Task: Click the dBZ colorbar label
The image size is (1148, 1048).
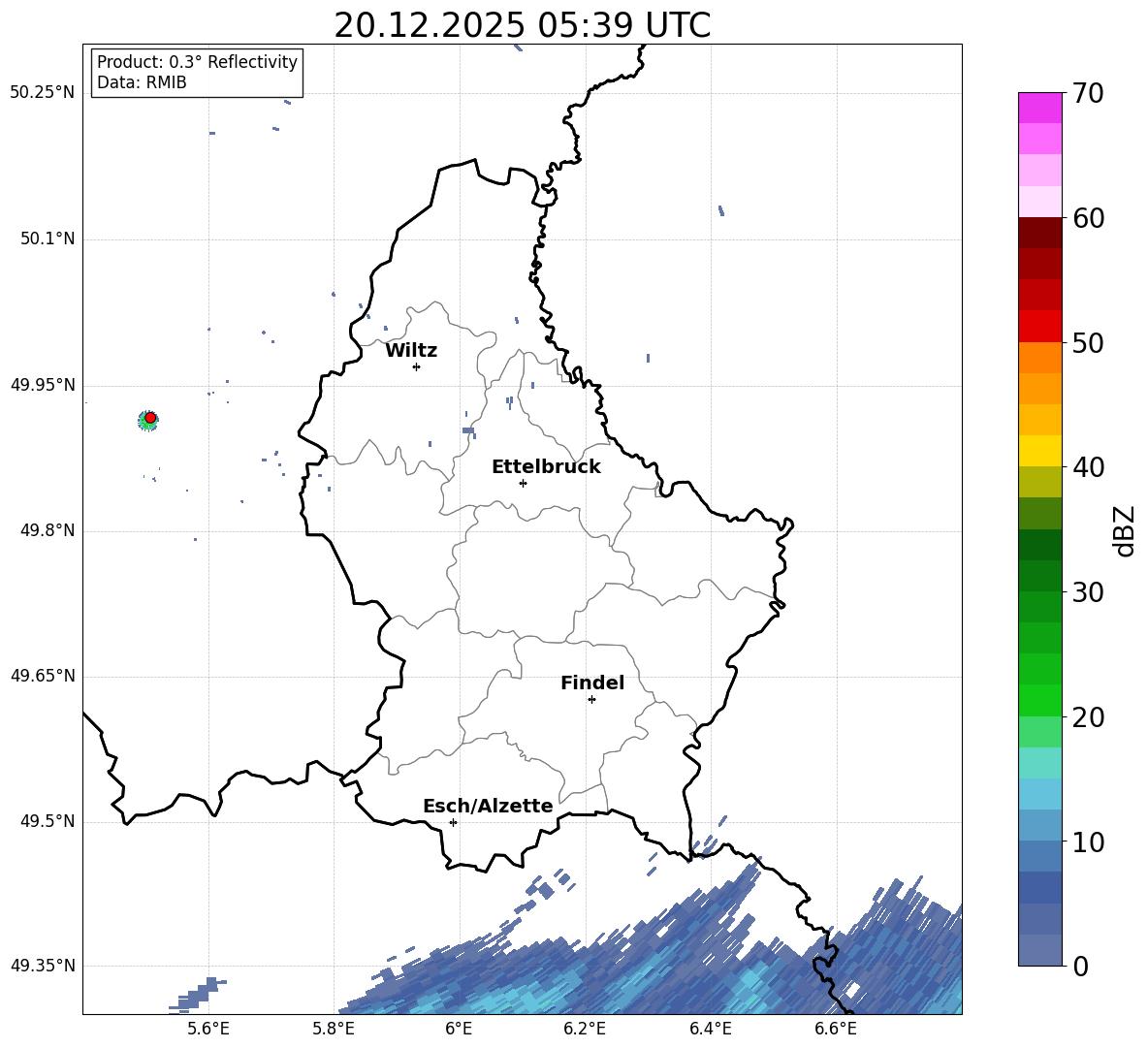Action: pos(1126,530)
